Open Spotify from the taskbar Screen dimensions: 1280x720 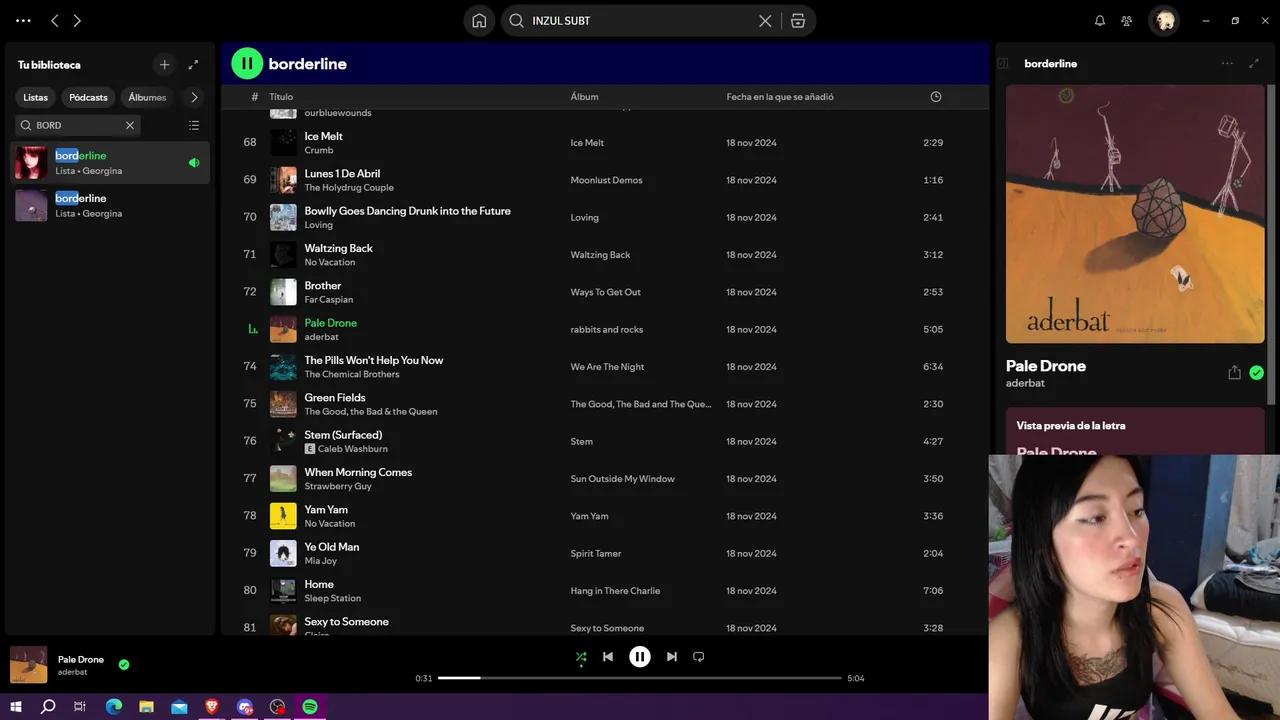[x=310, y=706]
